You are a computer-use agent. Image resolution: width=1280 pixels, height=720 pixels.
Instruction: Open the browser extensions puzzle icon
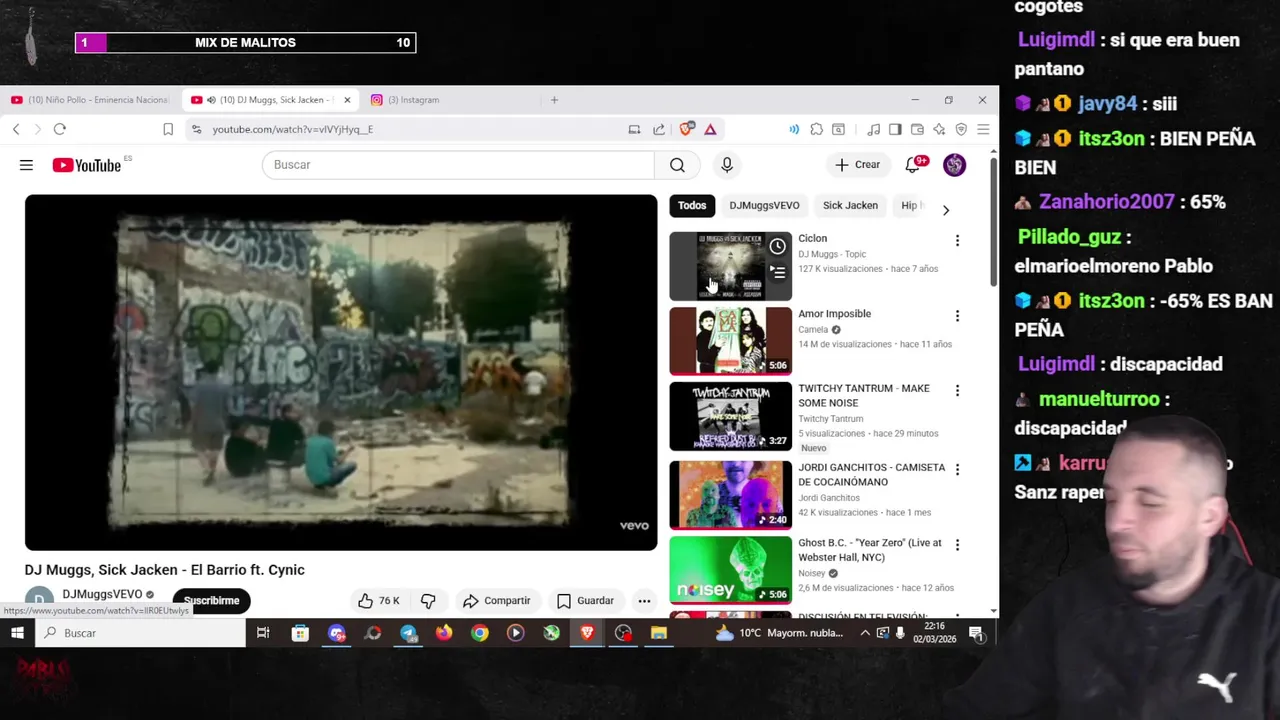coord(817,129)
